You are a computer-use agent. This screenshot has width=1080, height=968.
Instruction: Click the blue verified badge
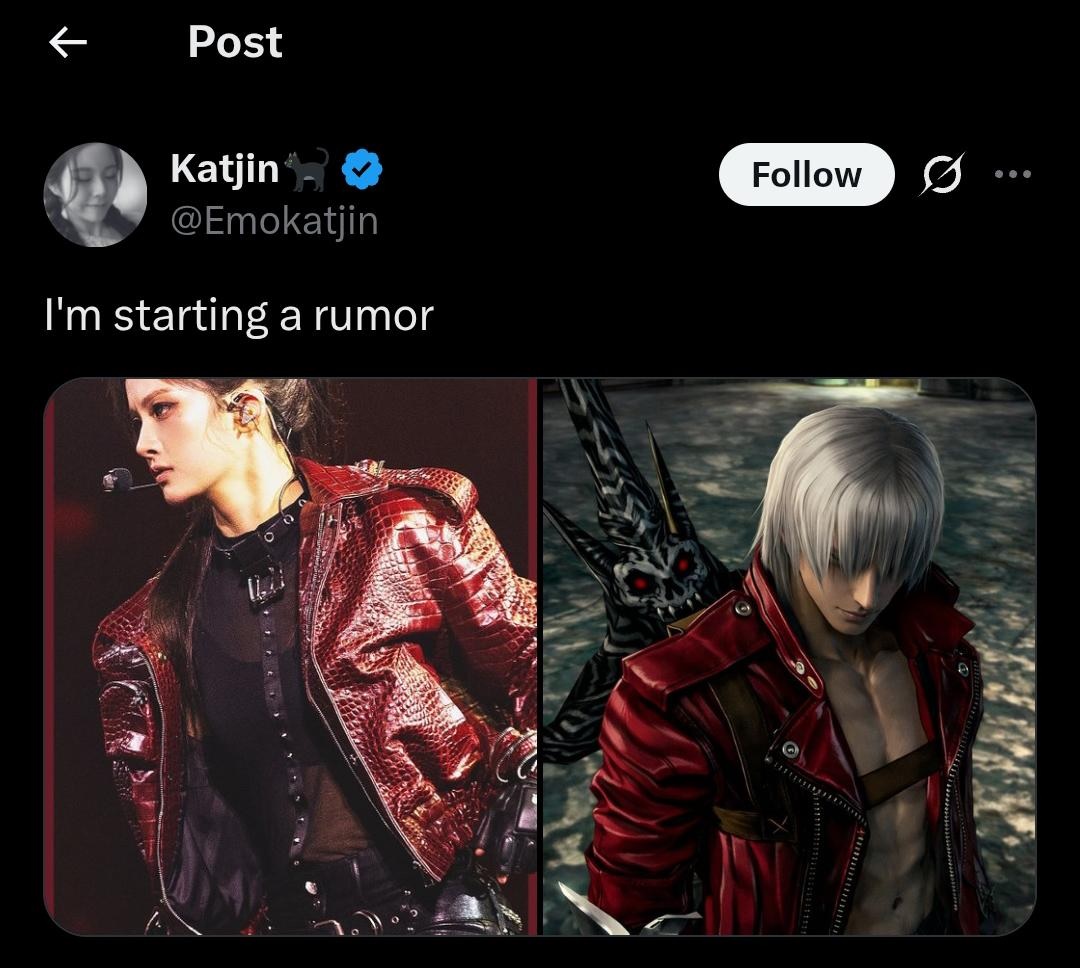[x=362, y=169]
